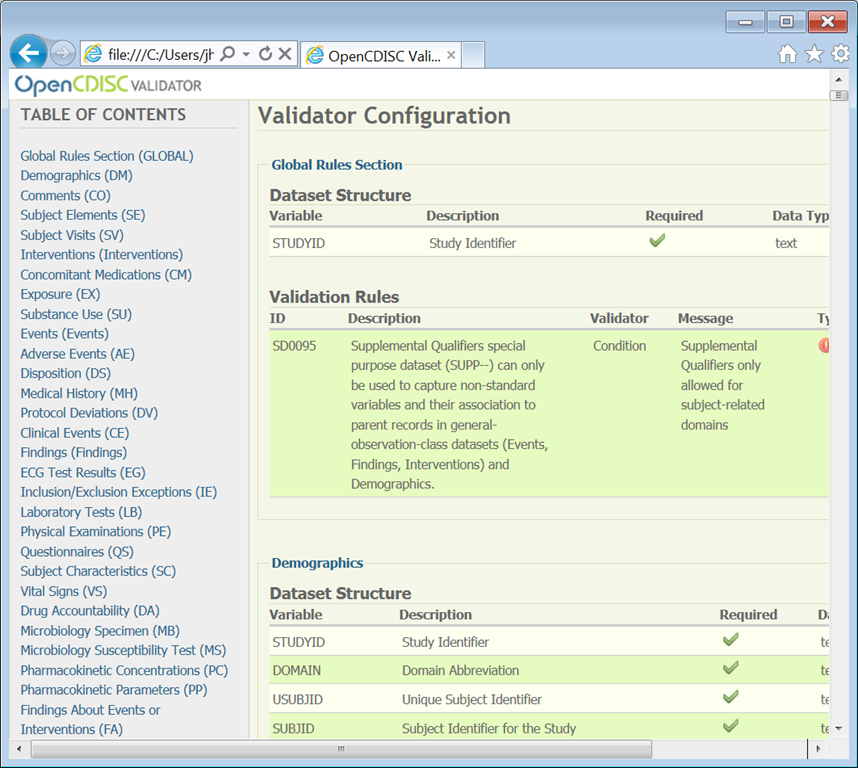This screenshot has height=768, width=858.
Task: Open the Tools gear icon
Action: [840, 53]
